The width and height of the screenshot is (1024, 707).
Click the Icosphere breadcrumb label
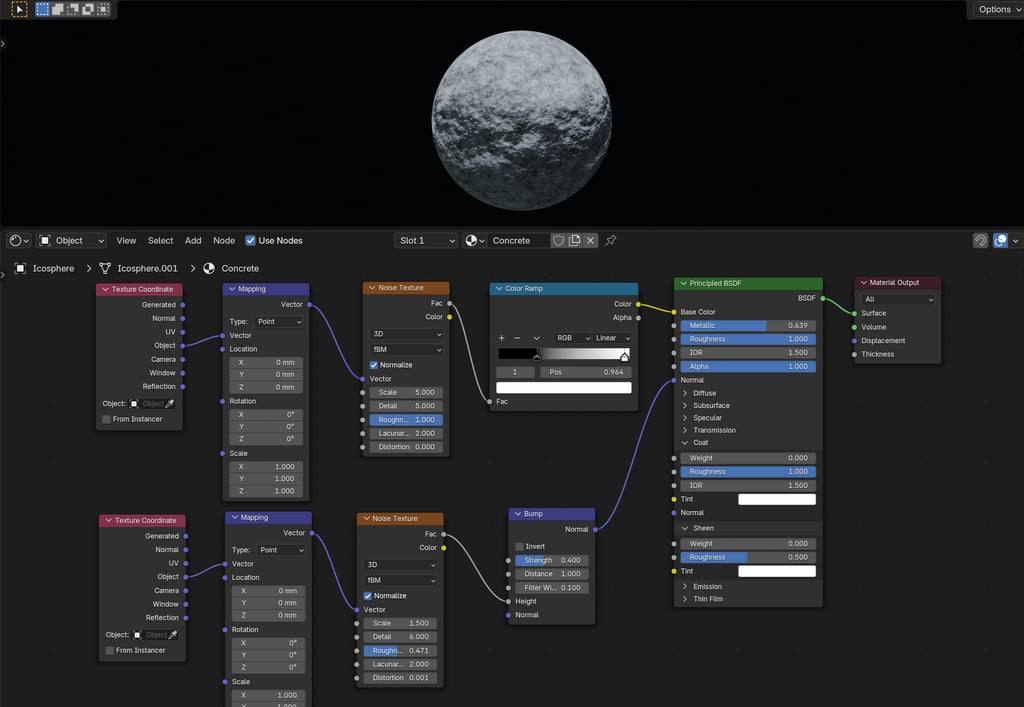point(54,268)
